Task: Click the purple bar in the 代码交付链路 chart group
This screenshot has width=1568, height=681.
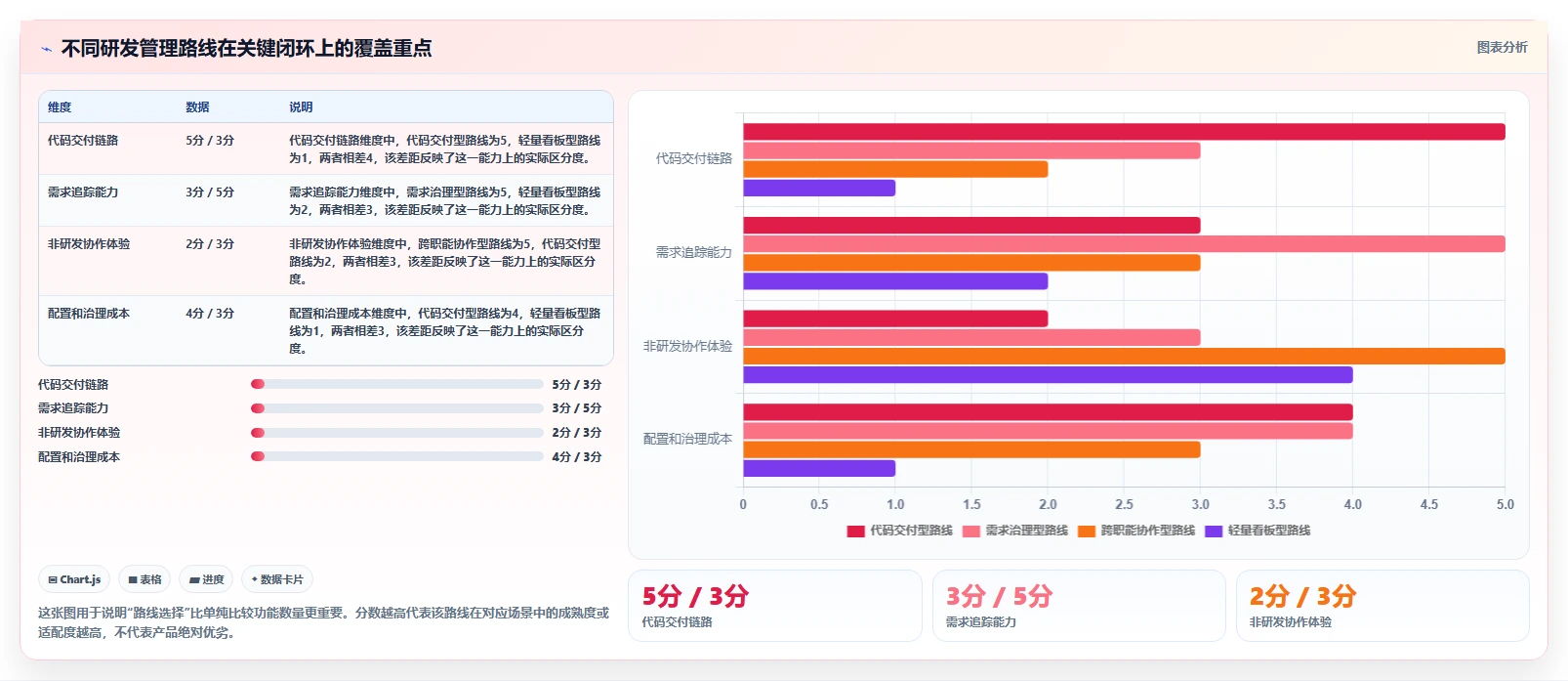Action: 819,188
